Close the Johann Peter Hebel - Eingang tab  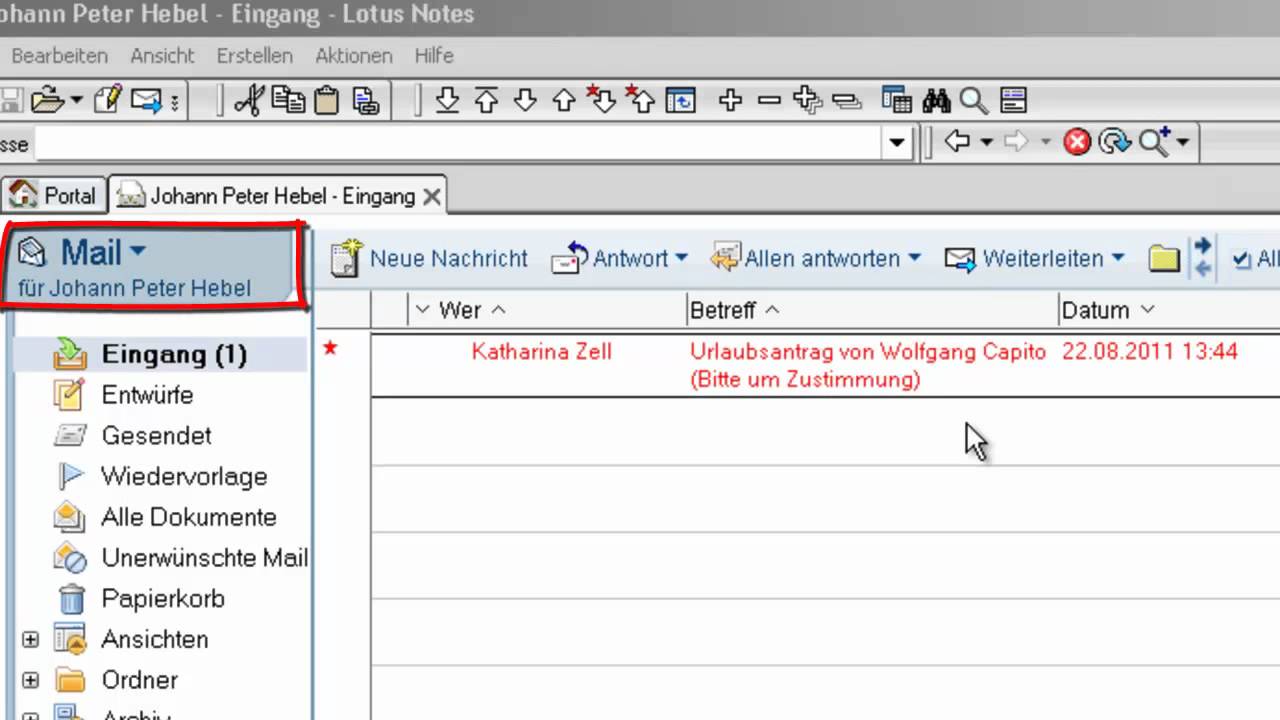(432, 197)
